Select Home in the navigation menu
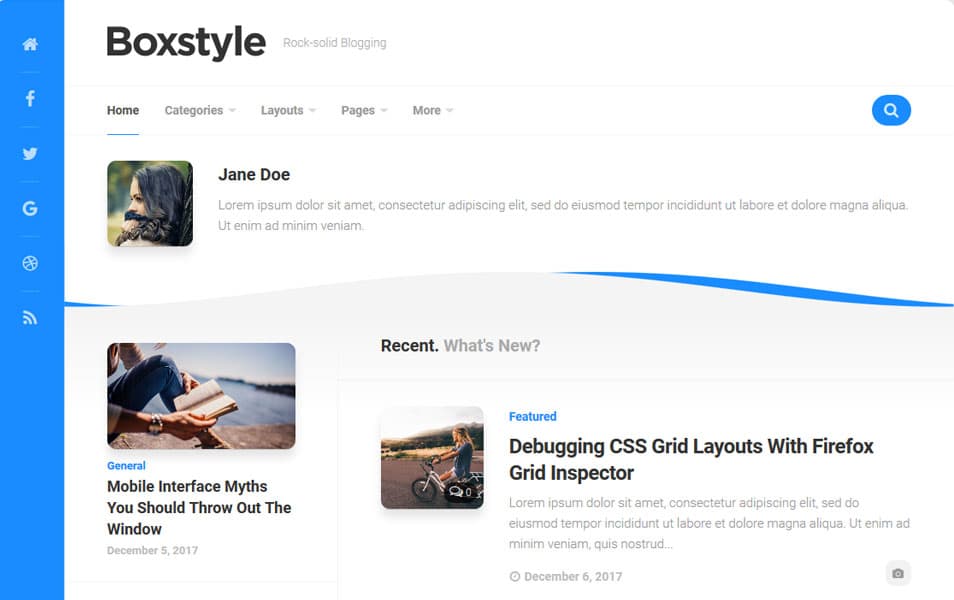Image resolution: width=954 pixels, height=600 pixels. tap(122, 110)
